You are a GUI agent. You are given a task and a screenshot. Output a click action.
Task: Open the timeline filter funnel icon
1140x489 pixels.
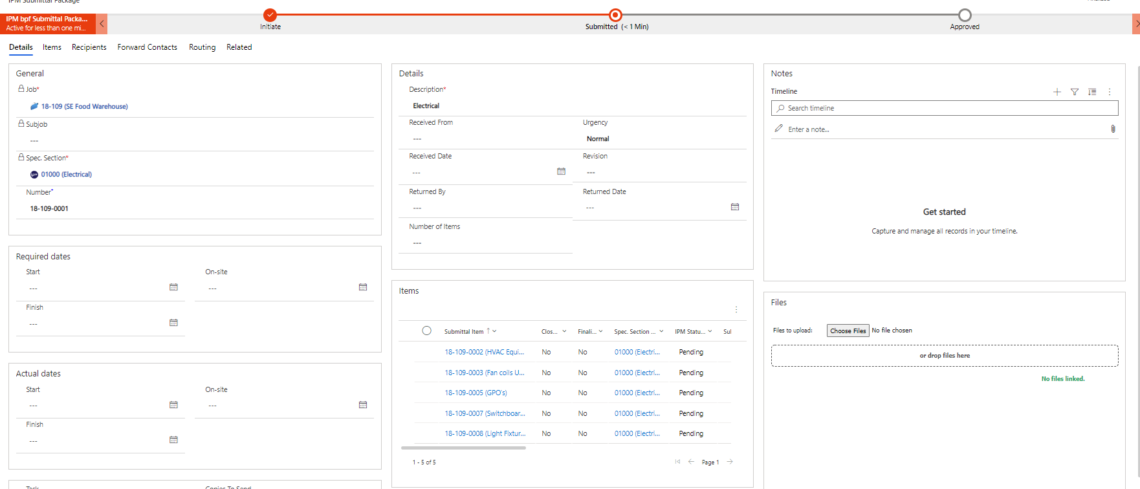pos(1075,92)
